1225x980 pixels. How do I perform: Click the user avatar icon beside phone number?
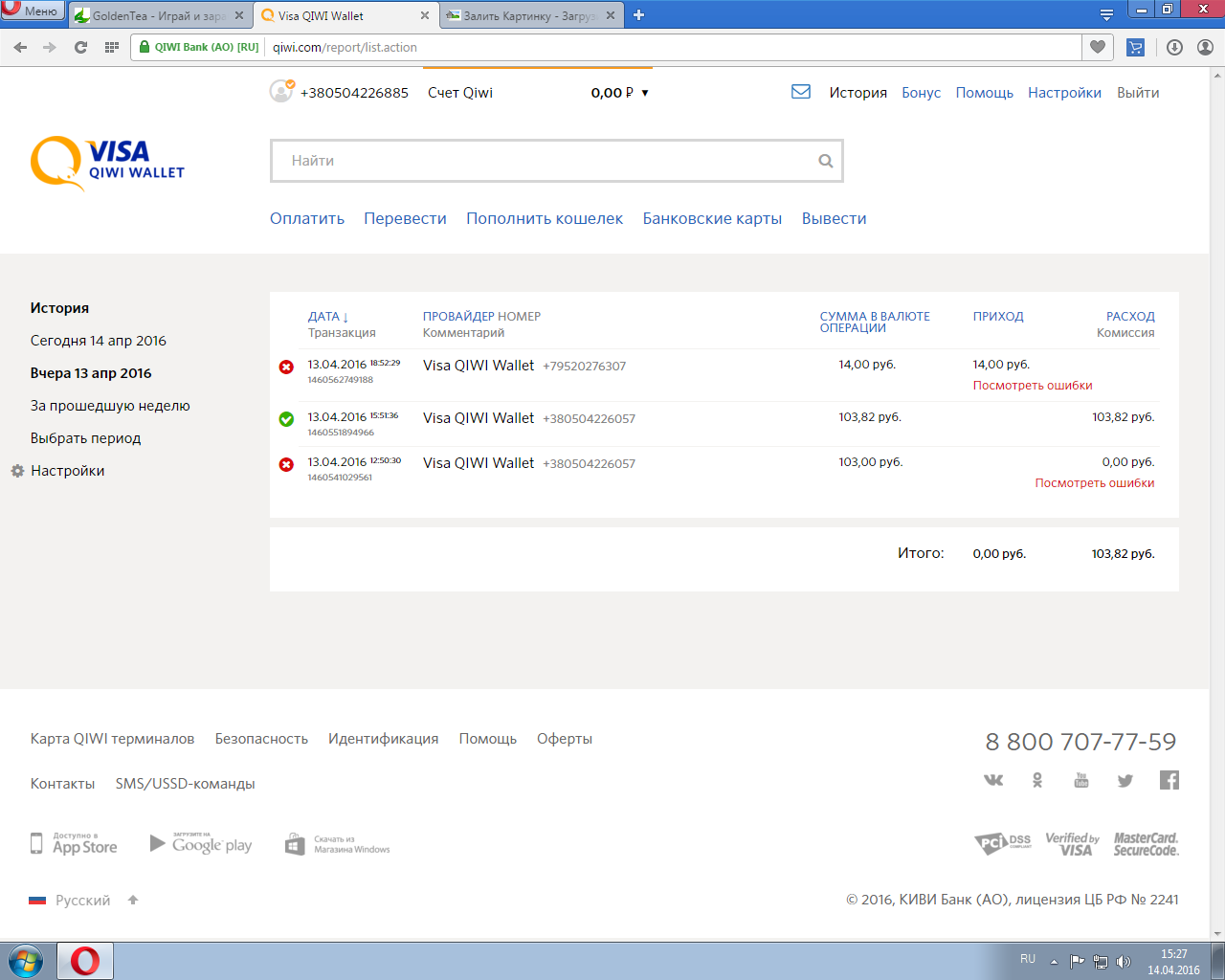click(x=281, y=91)
